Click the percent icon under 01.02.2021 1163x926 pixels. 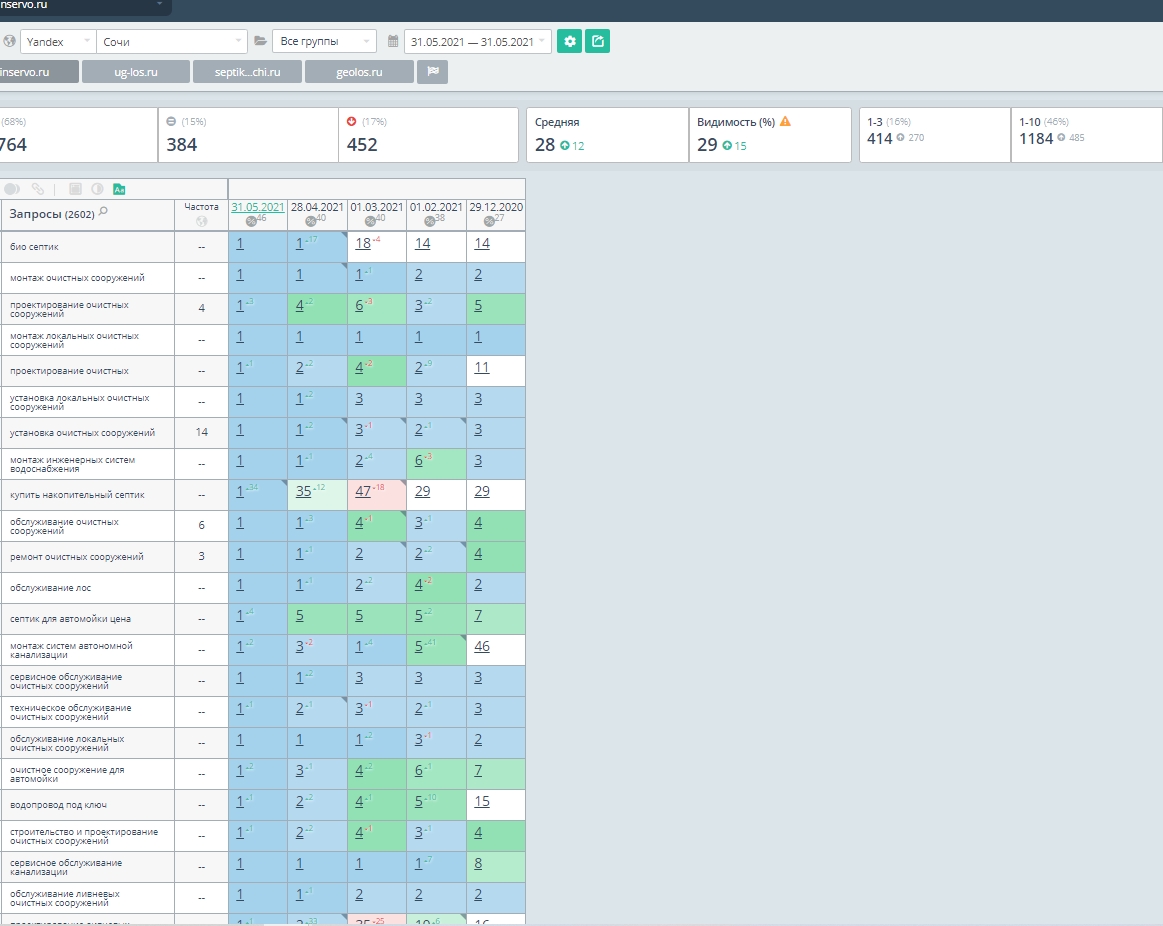(429, 221)
